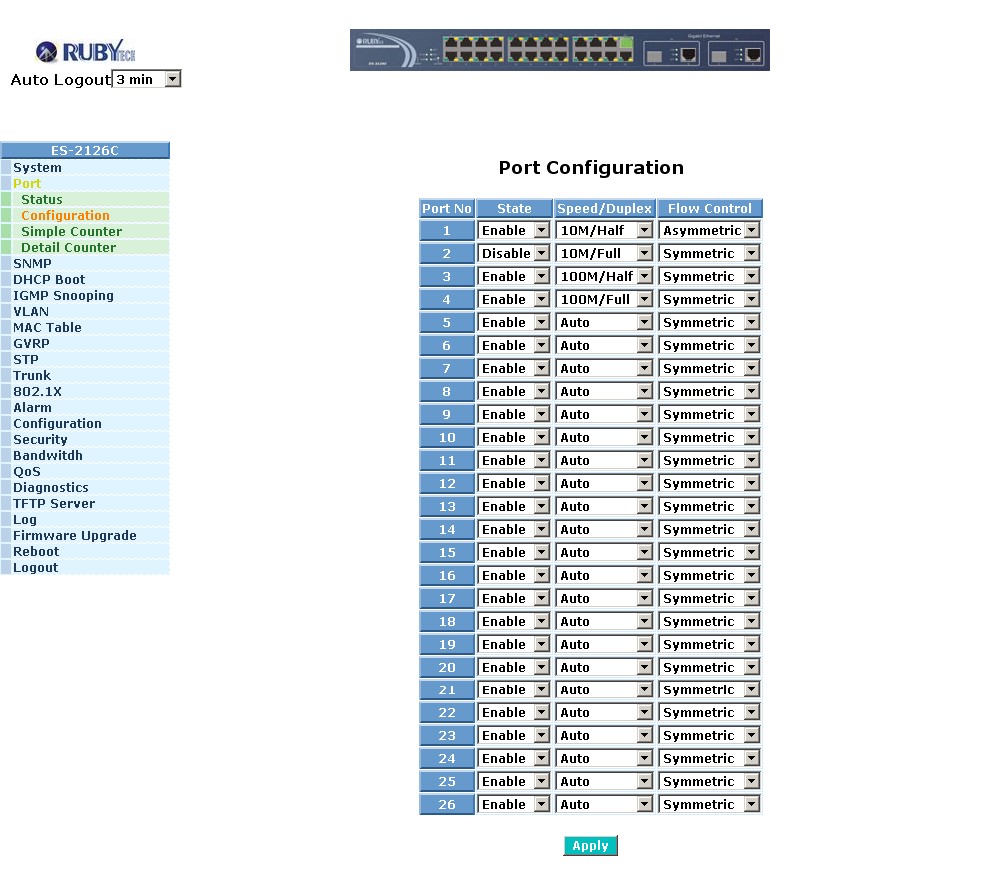Click port number 26 cell
This screenshot has width=996, height=882.
coord(447,804)
